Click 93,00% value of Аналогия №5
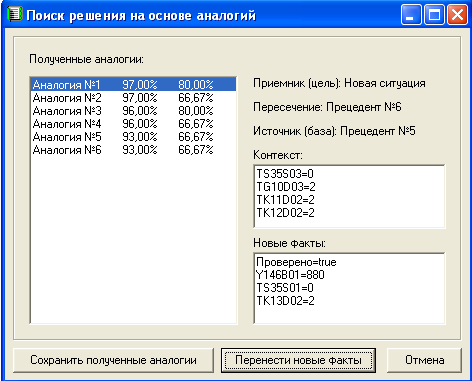Viewport: 472px width, 381px height. pos(140,137)
